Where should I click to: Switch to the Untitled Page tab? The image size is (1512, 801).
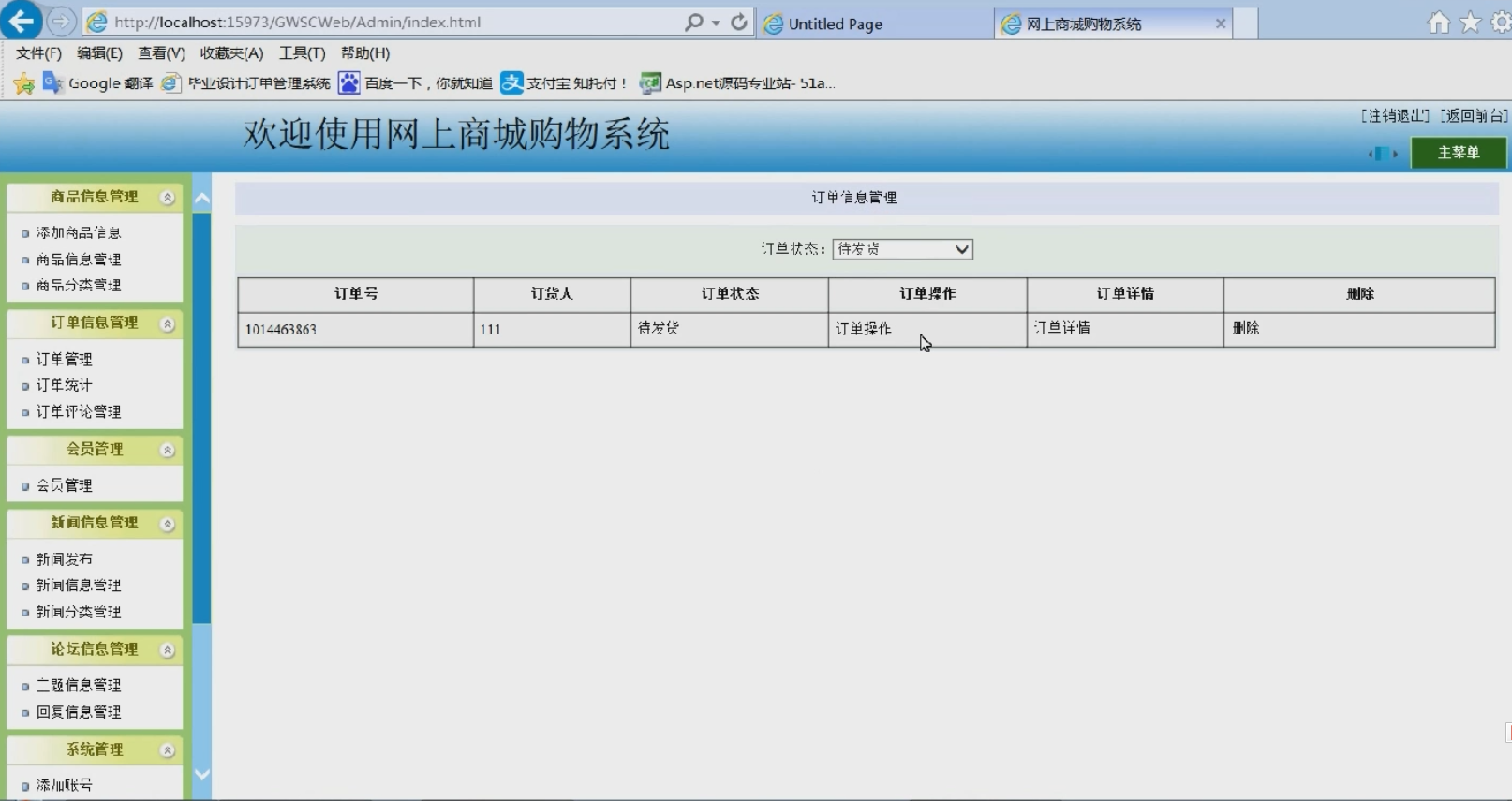pyautogui.click(x=876, y=23)
